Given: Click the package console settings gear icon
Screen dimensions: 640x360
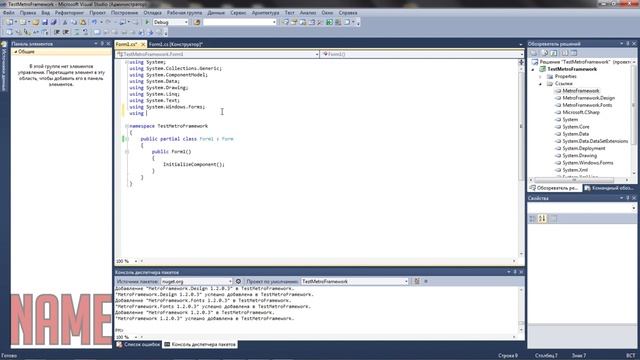Looking at the screenshot, I should pos(238,281).
